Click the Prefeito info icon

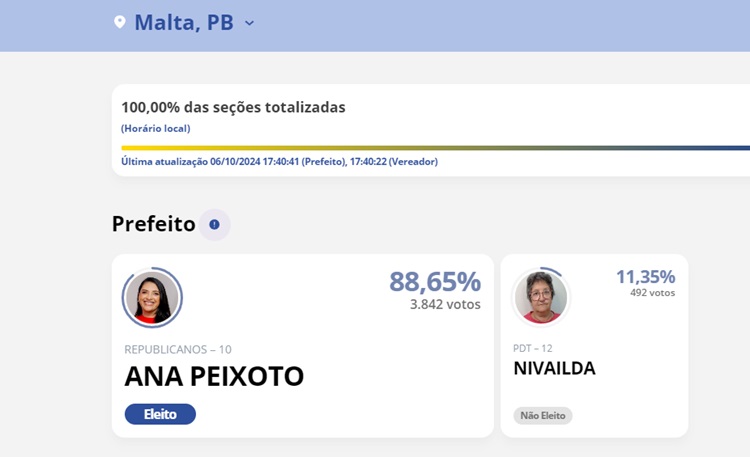214,225
